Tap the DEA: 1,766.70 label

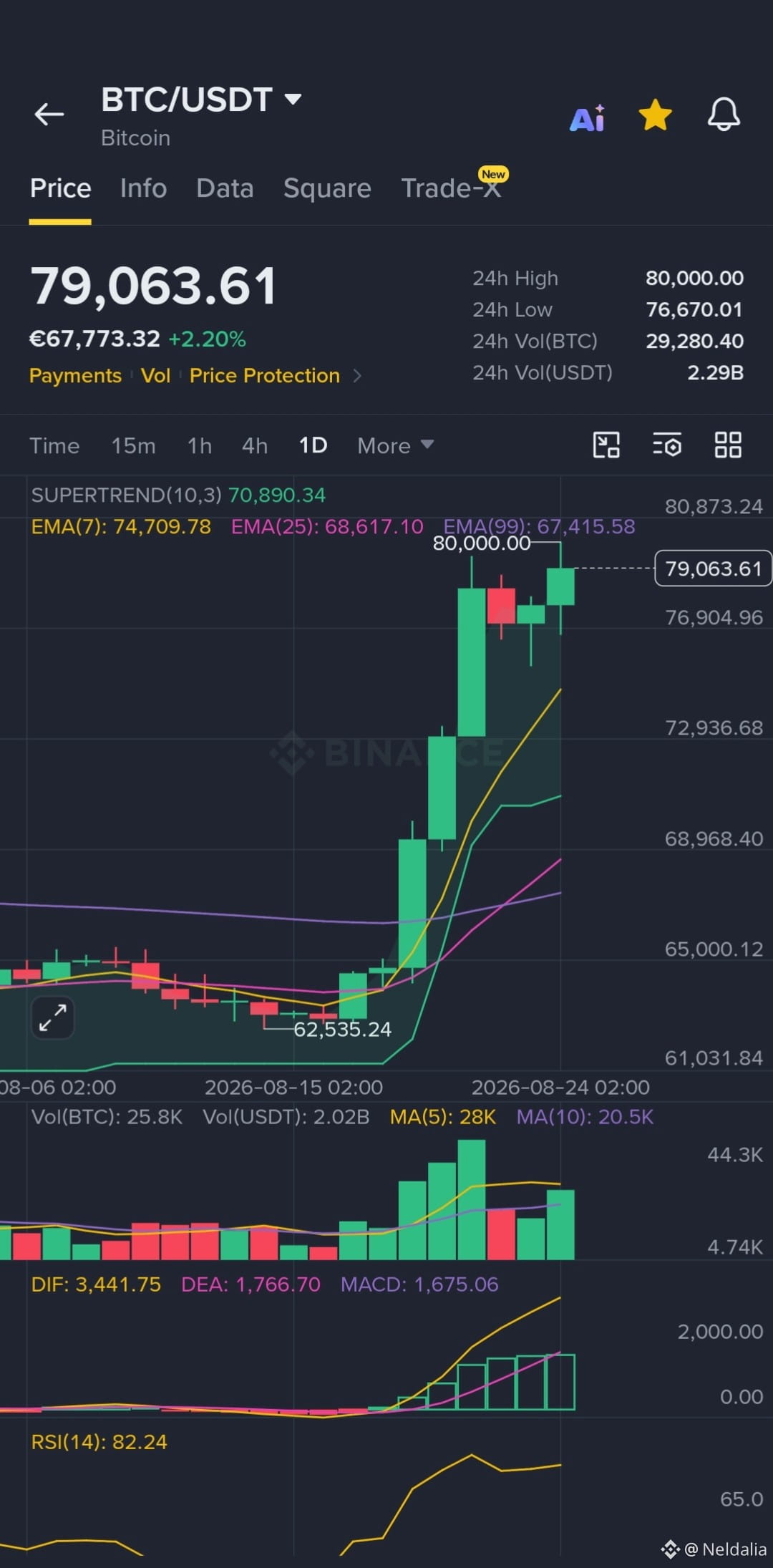click(x=251, y=1284)
